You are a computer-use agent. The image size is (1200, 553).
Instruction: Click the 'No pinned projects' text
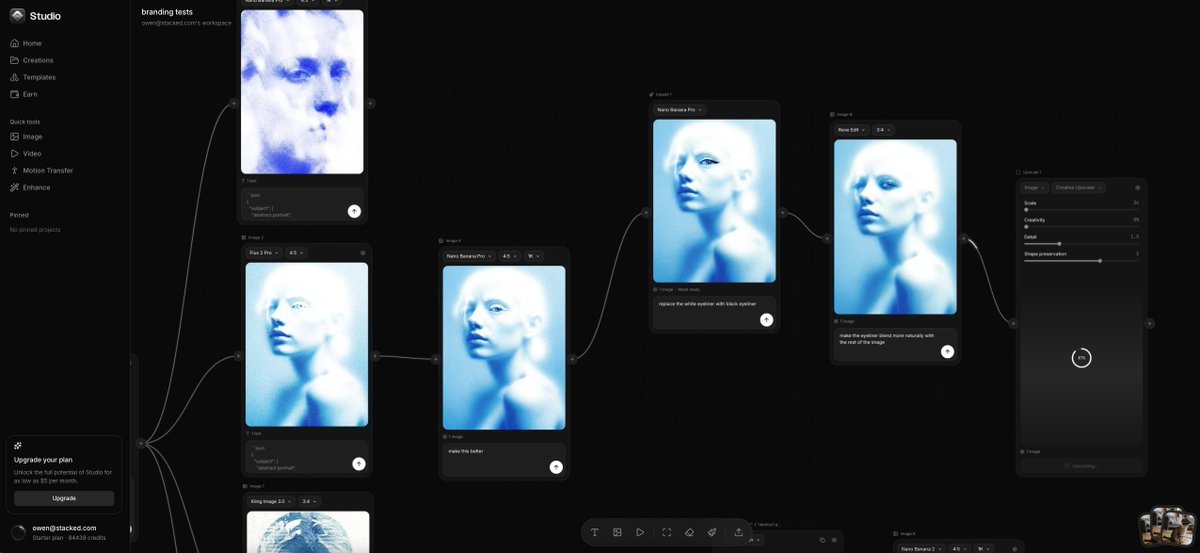pyautogui.click(x=35, y=230)
